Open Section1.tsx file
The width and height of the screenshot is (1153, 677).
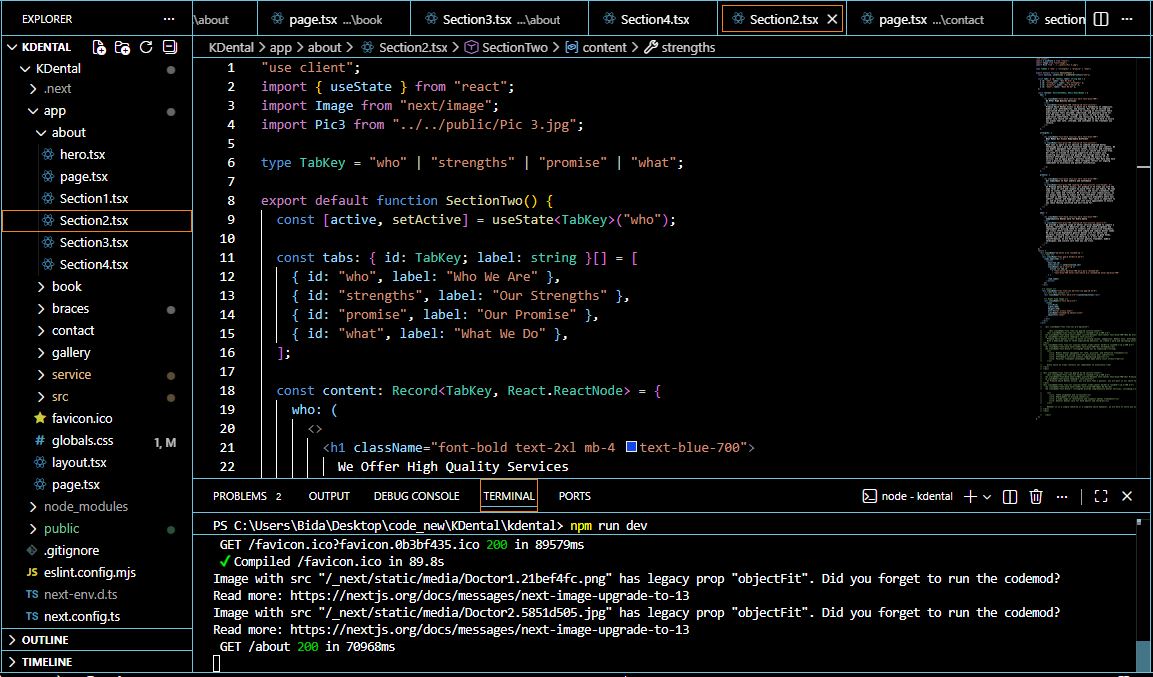tap(96, 198)
